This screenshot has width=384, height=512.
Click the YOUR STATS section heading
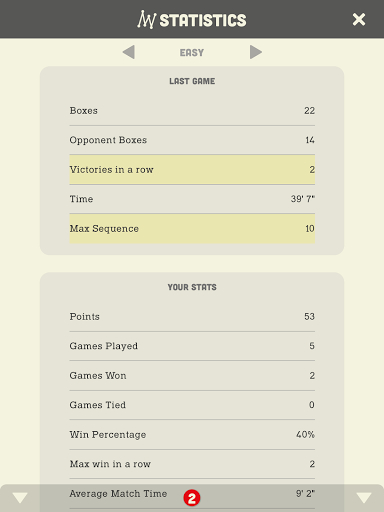coord(192,287)
